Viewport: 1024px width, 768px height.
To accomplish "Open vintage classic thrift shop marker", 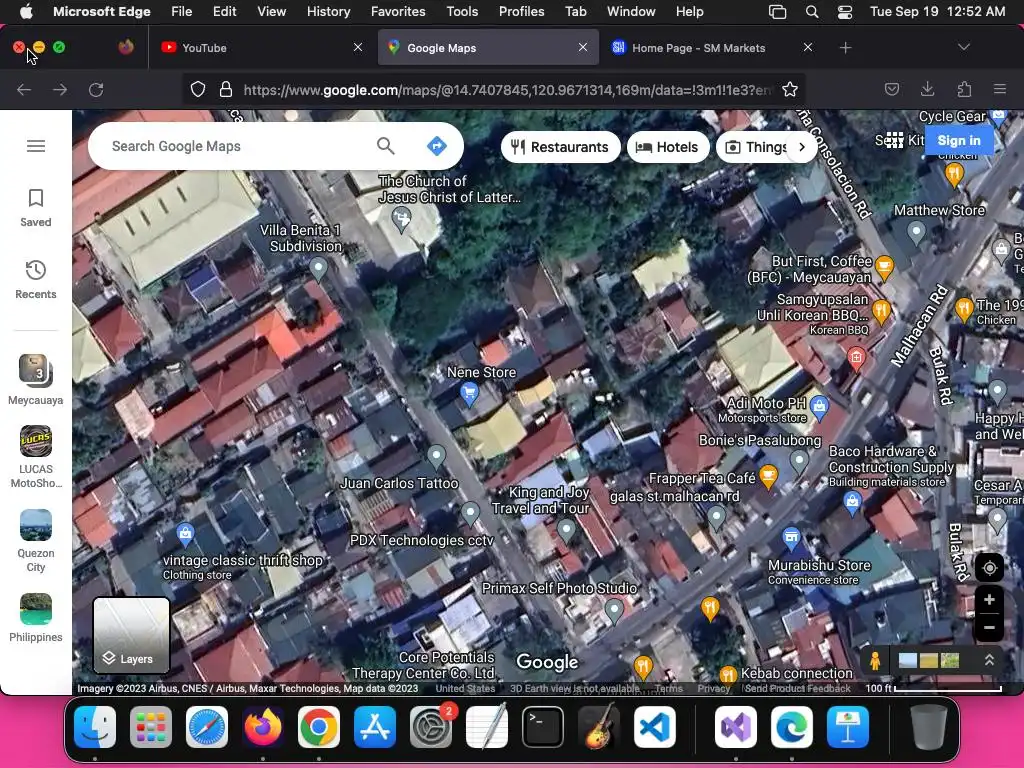I will coord(185,534).
